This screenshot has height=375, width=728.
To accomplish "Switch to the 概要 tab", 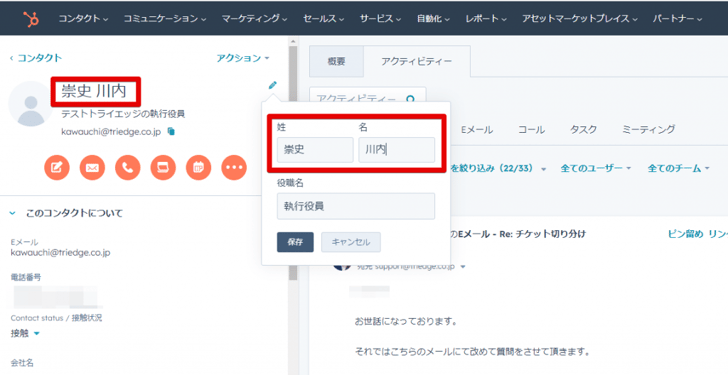I will click(x=337, y=61).
